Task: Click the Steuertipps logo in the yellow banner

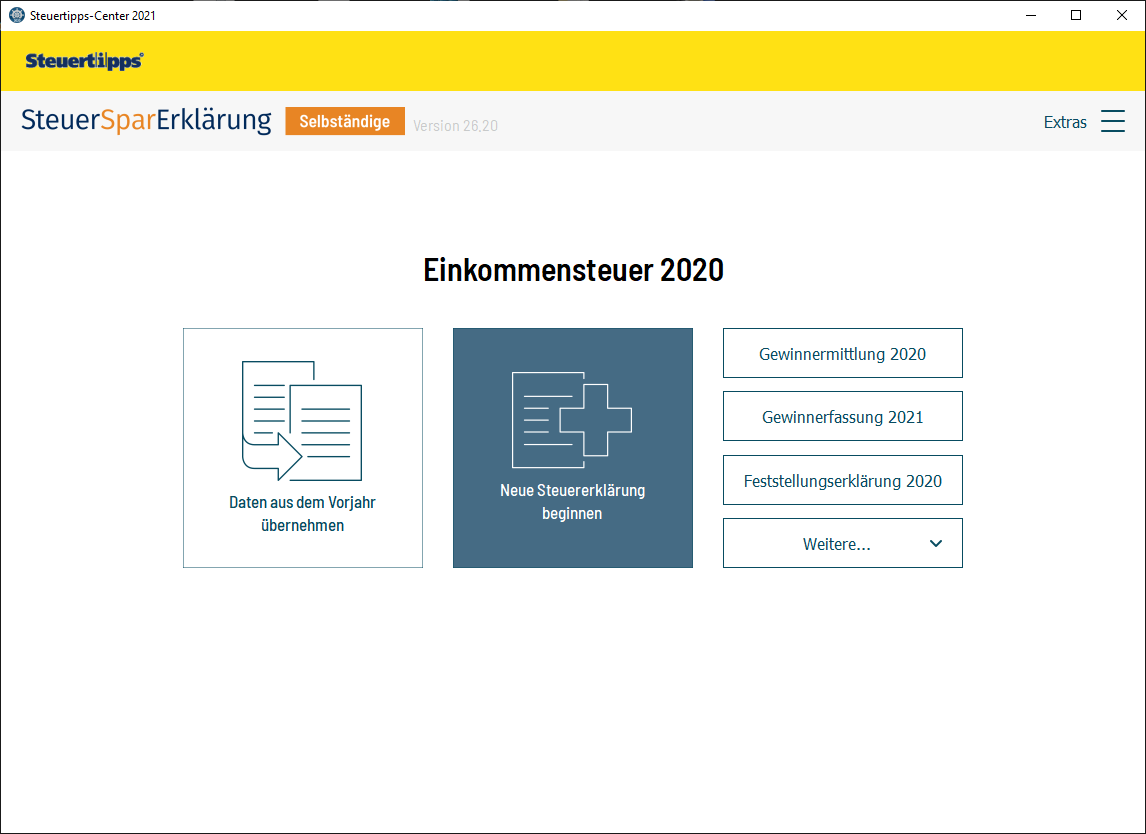Action: 84,61
